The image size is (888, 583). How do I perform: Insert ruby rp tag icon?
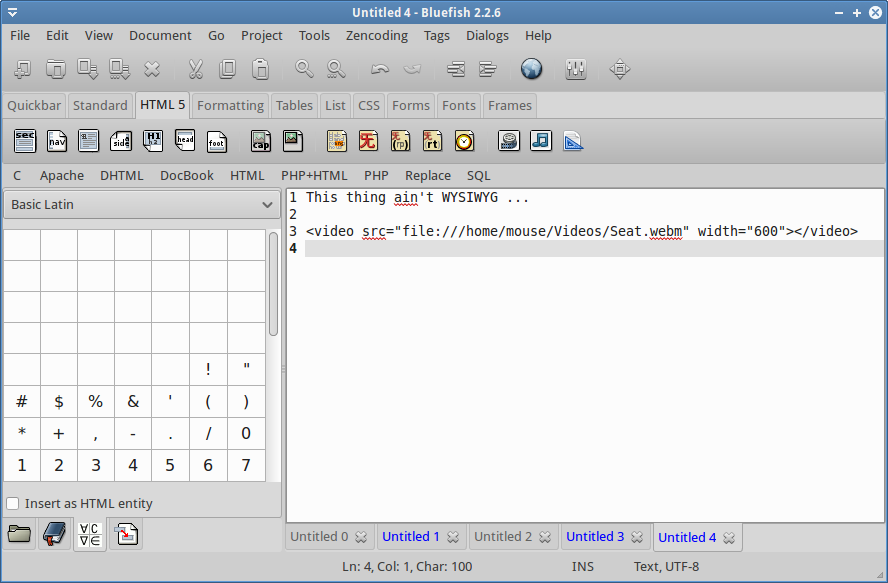[x=400, y=141]
